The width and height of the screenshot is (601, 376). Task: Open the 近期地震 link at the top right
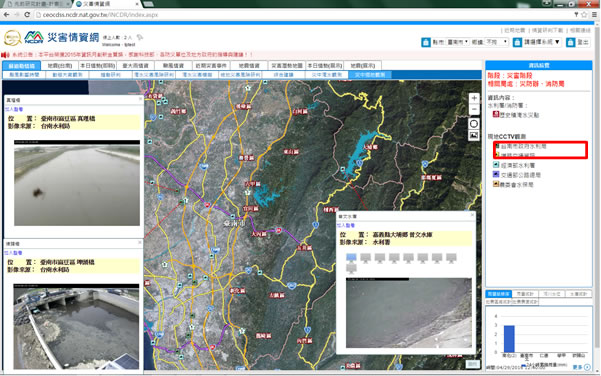pos(514,30)
